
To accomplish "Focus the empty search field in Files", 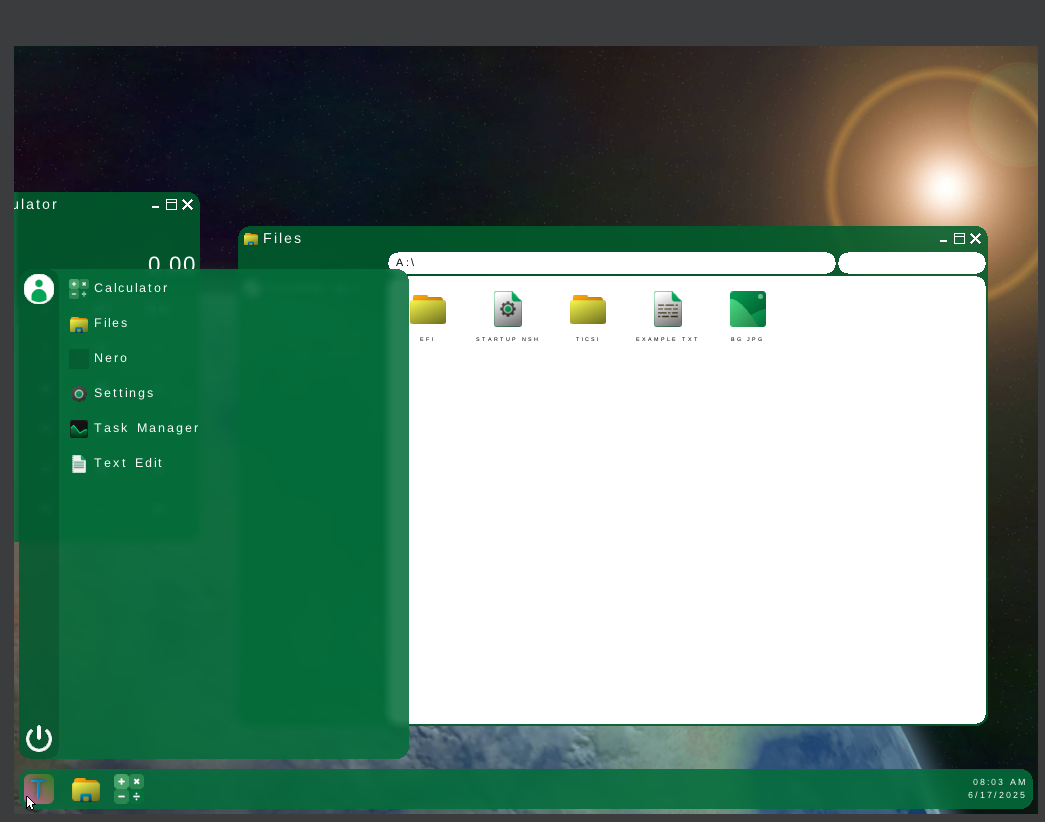I will point(911,263).
